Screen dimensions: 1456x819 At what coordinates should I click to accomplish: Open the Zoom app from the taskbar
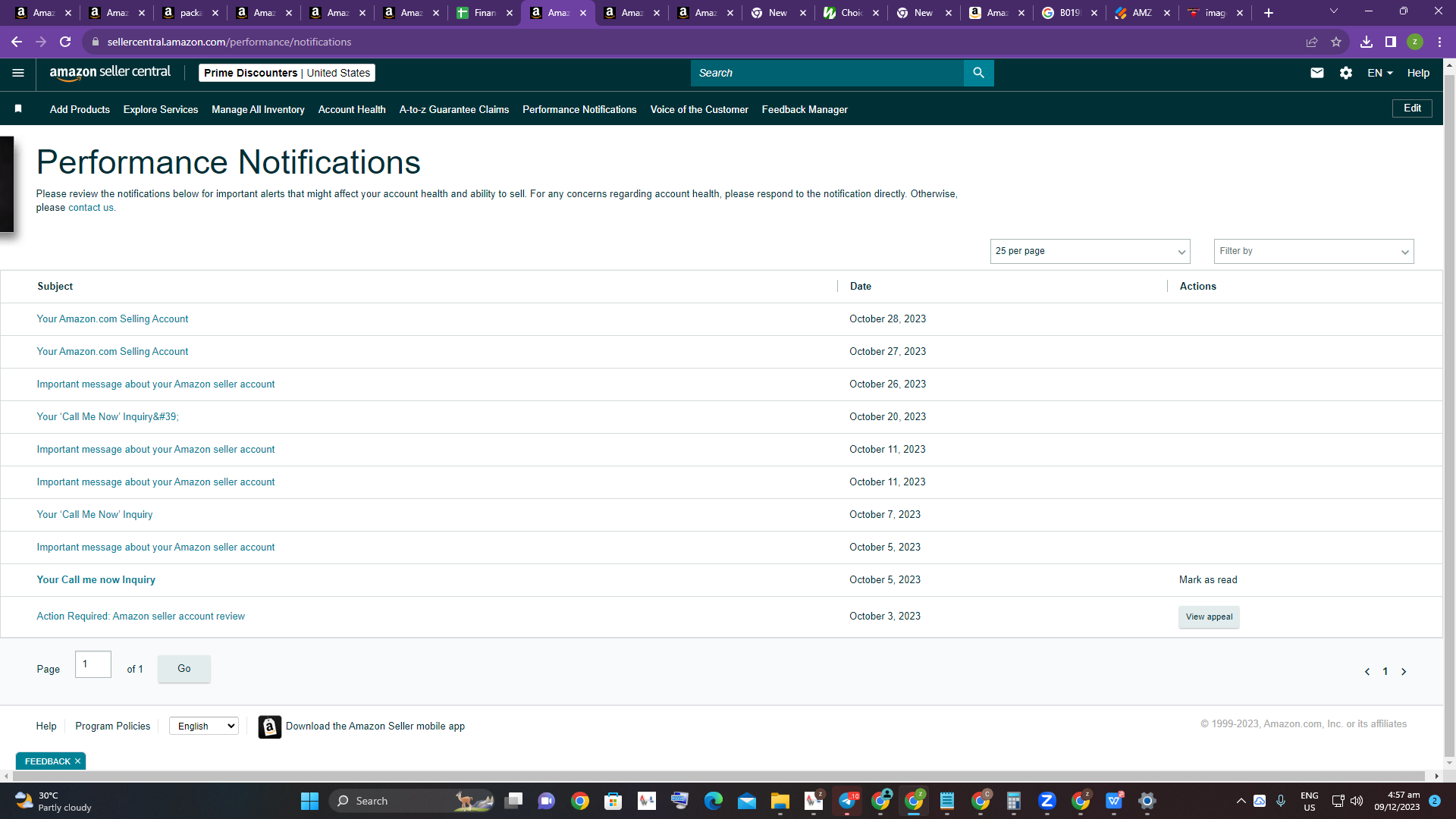pyautogui.click(x=1047, y=801)
